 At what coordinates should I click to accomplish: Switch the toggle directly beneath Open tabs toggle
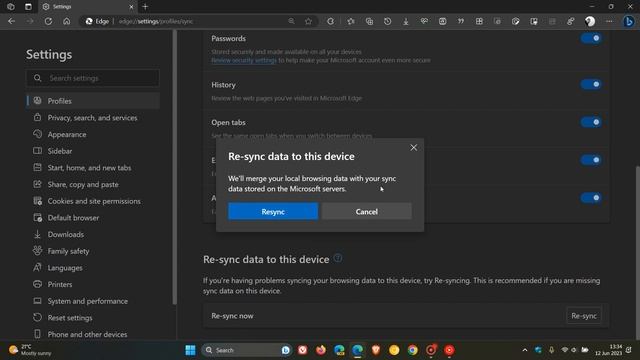coord(591,160)
